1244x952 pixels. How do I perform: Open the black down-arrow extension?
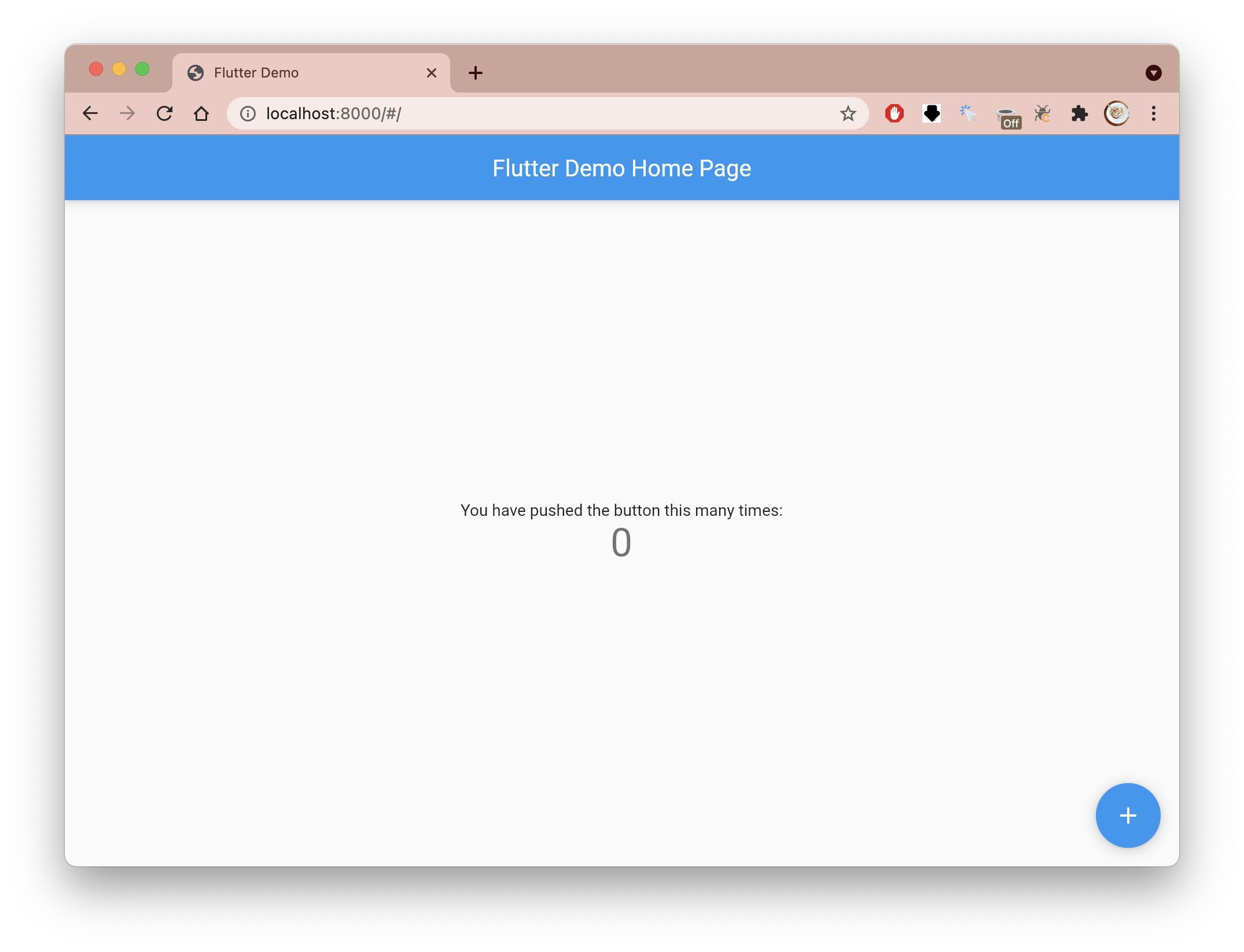point(931,113)
